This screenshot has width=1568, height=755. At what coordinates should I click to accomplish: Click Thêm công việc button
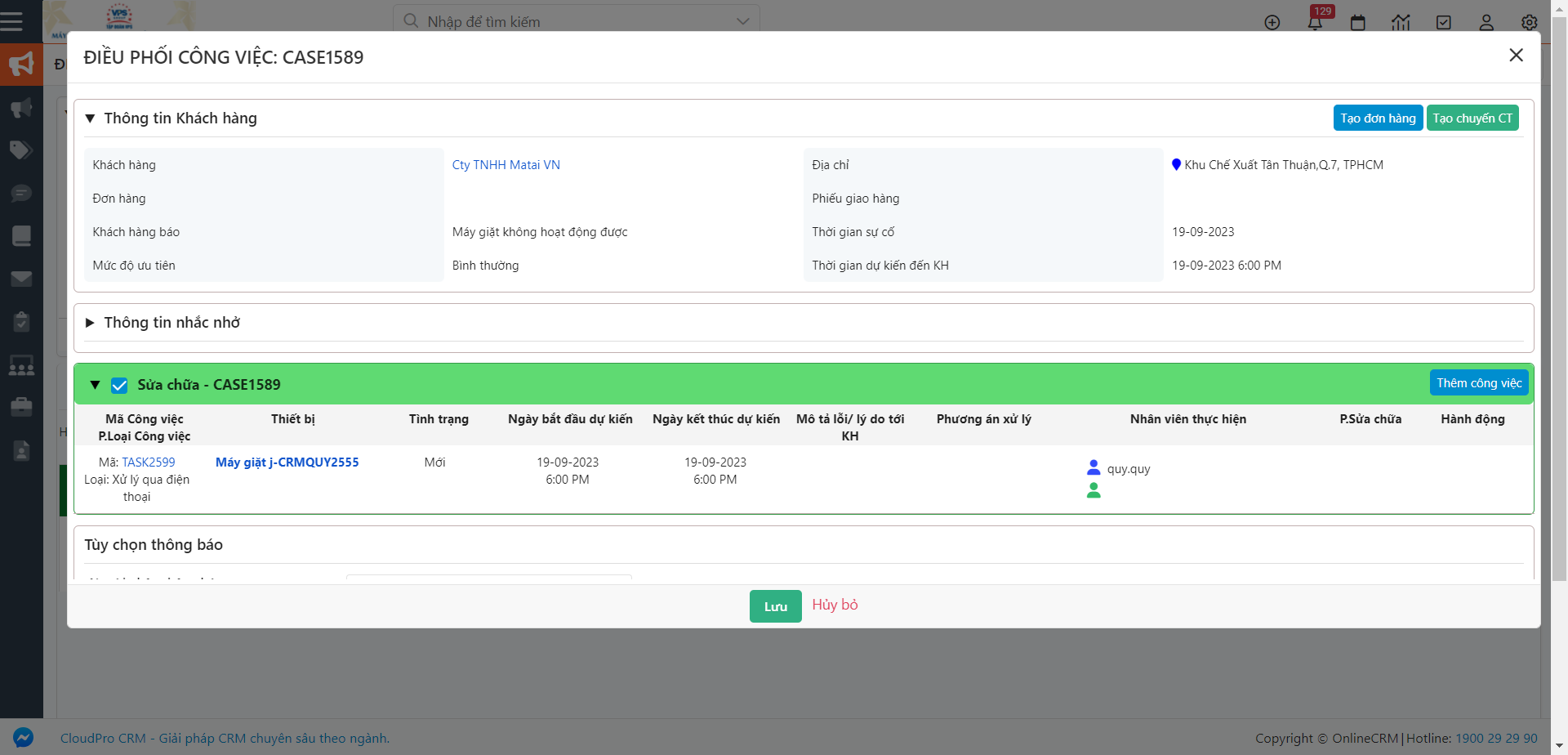click(1479, 382)
